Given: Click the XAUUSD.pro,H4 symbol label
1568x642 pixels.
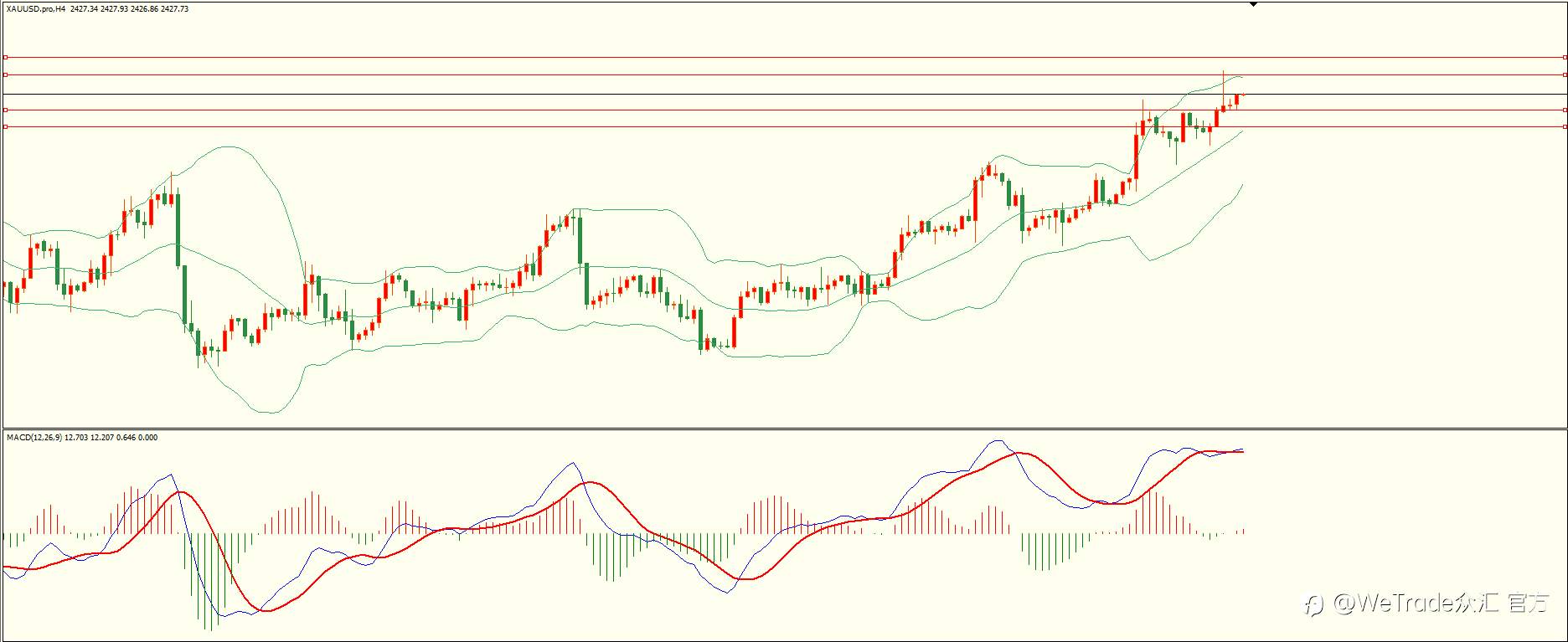Looking at the screenshot, I should [x=36, y=9].
